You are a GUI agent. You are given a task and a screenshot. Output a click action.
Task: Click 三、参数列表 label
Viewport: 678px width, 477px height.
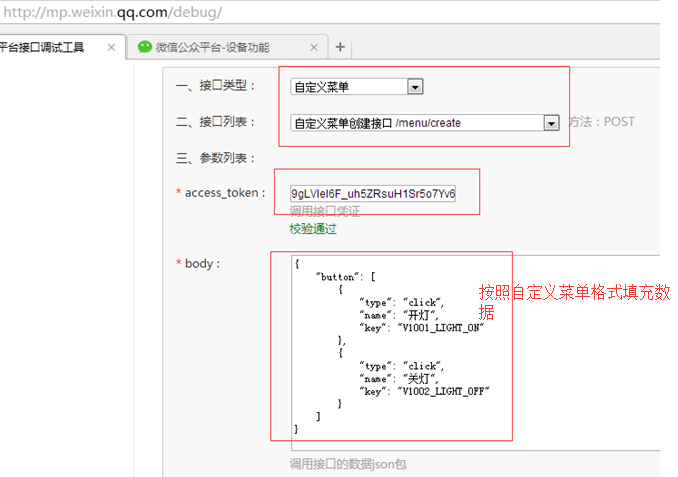click(x=216, y=158)
